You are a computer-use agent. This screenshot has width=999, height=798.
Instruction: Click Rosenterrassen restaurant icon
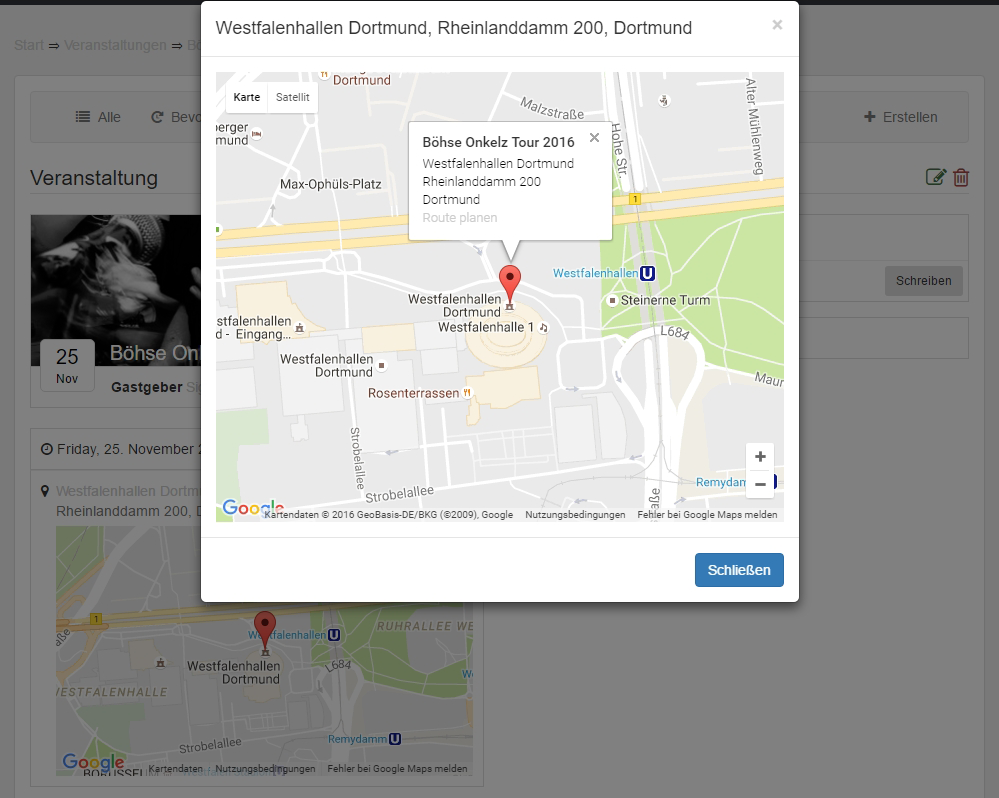pyautogui.click(x=467, y=393)
